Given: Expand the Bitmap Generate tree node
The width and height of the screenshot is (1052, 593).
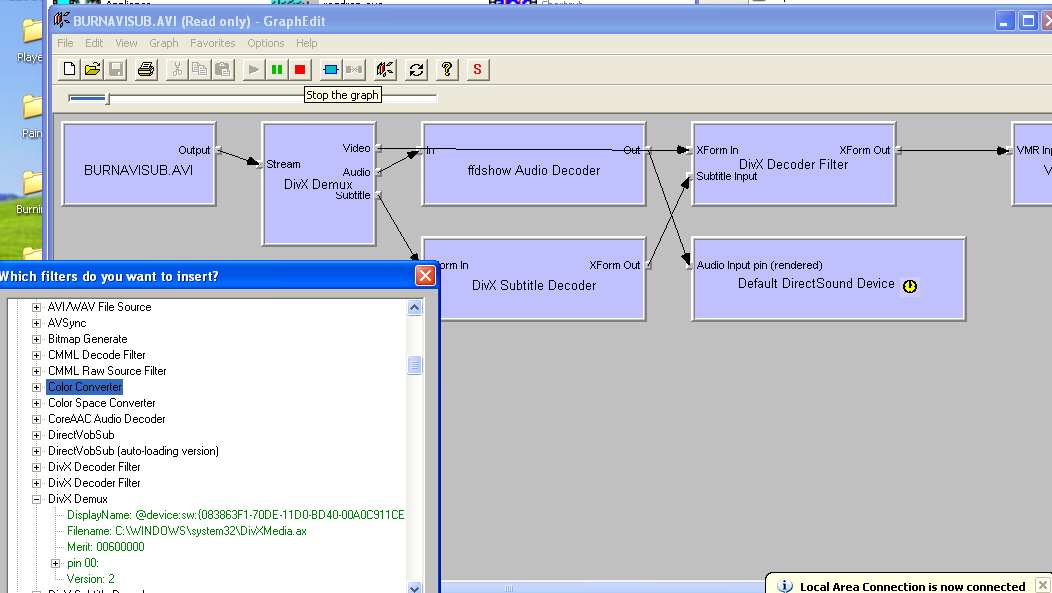Looking at the screenshot, I should coord(37,339).
